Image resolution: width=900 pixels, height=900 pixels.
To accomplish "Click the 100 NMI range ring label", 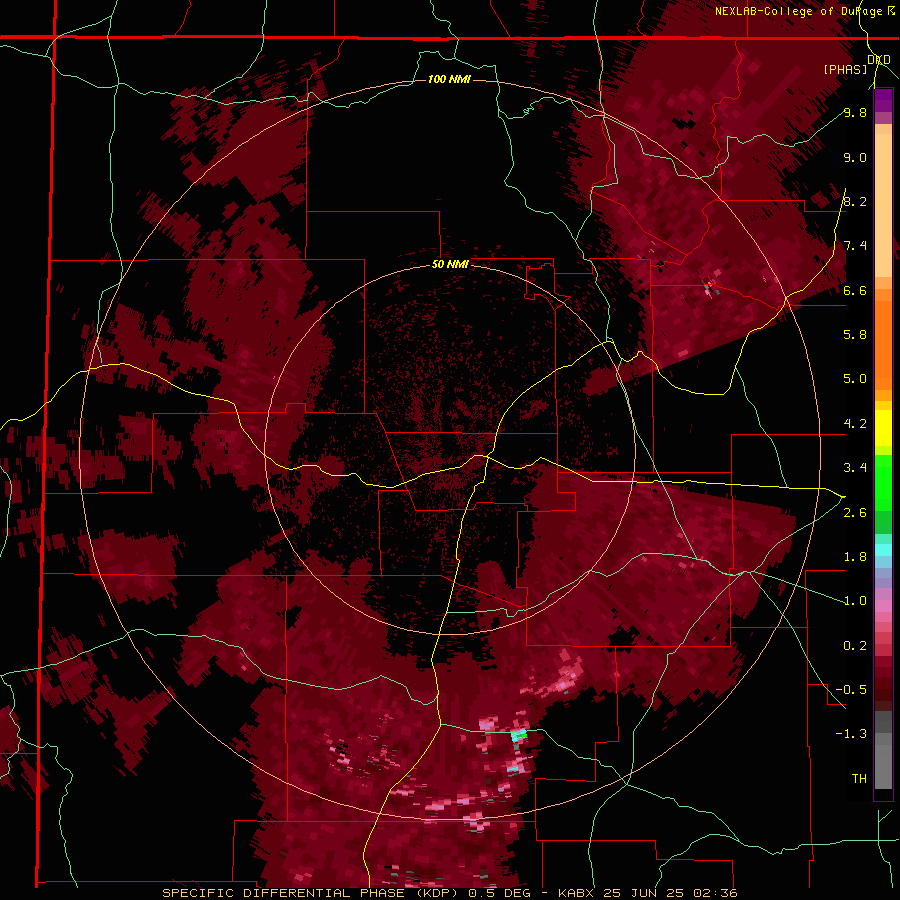I will tap(449, 79).
